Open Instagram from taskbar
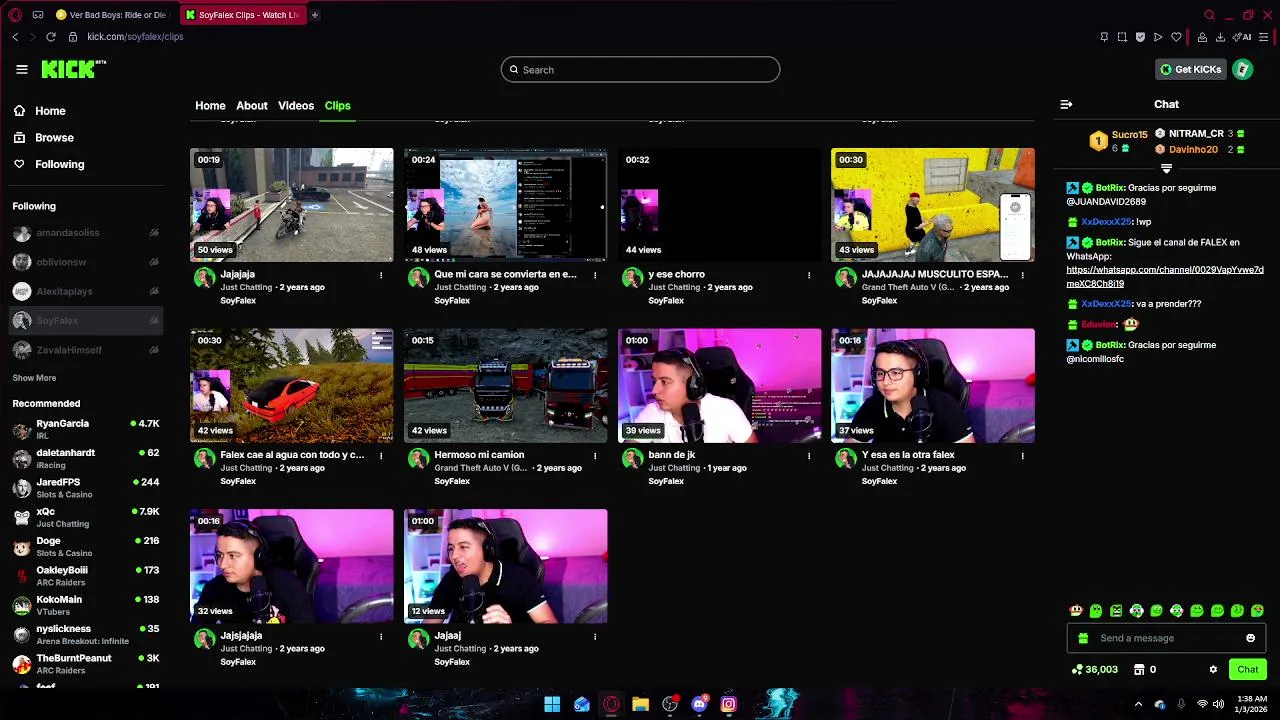Image resolution: width=1280 pixels, height=720 pixels. click(728, 704)
